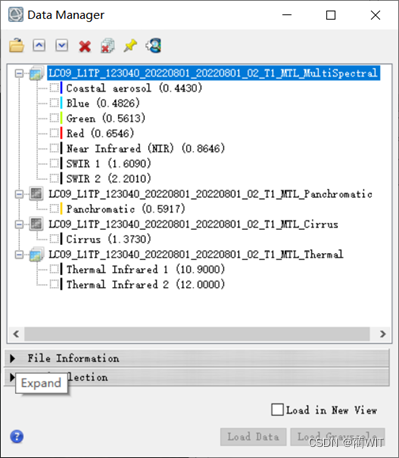Click the Expand All files toolbar icon

[62, 45]
